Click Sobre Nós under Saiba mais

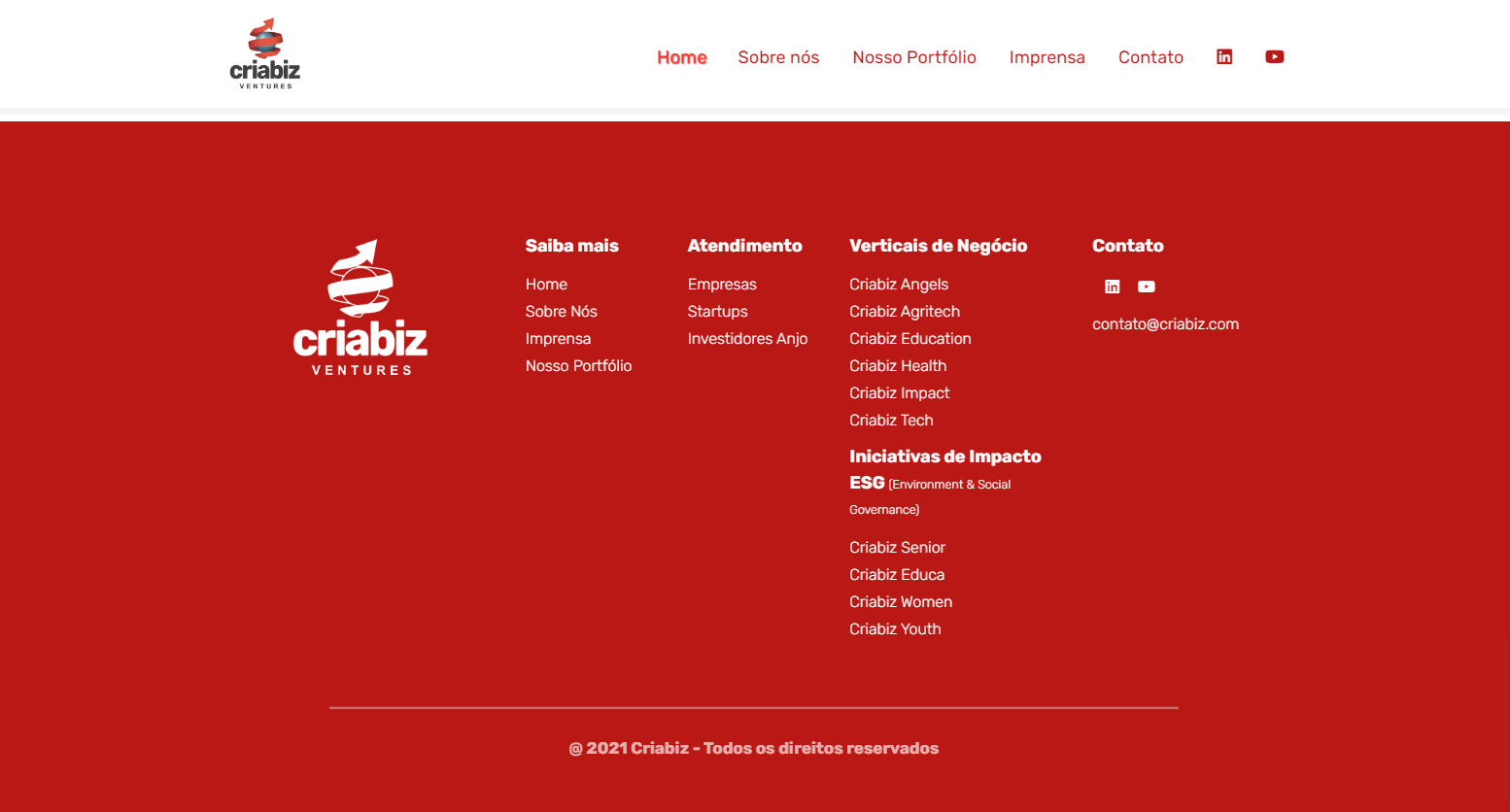[561, 312]
